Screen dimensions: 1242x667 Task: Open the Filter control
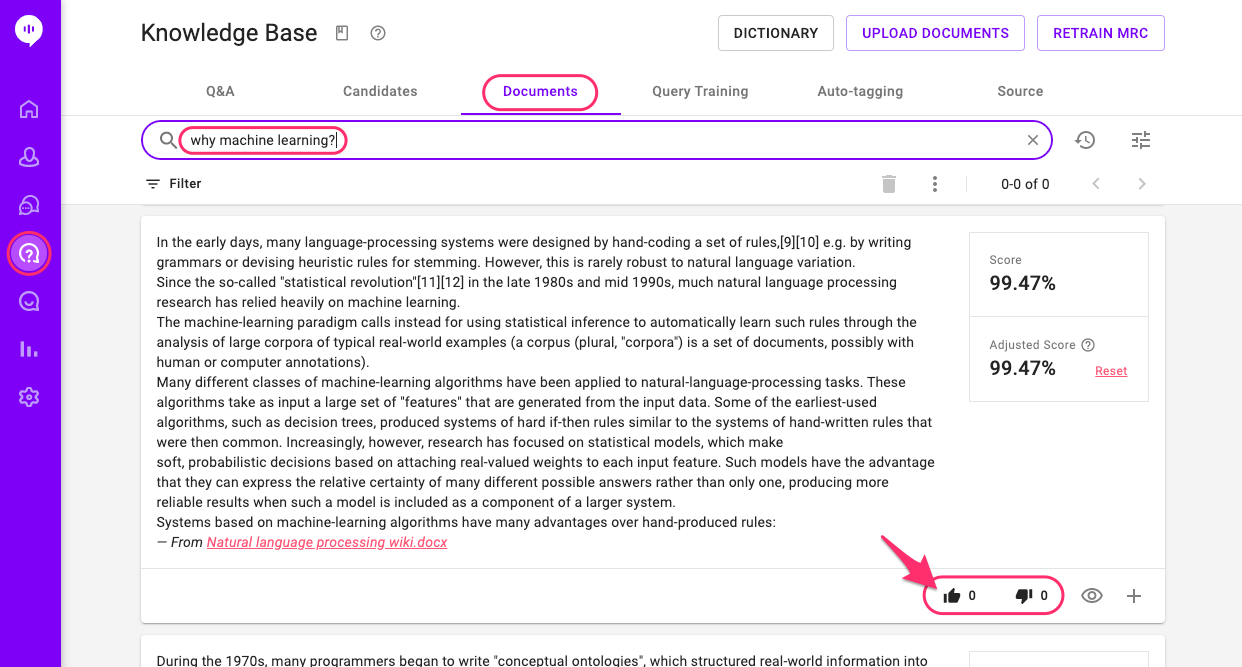(173, 184)
